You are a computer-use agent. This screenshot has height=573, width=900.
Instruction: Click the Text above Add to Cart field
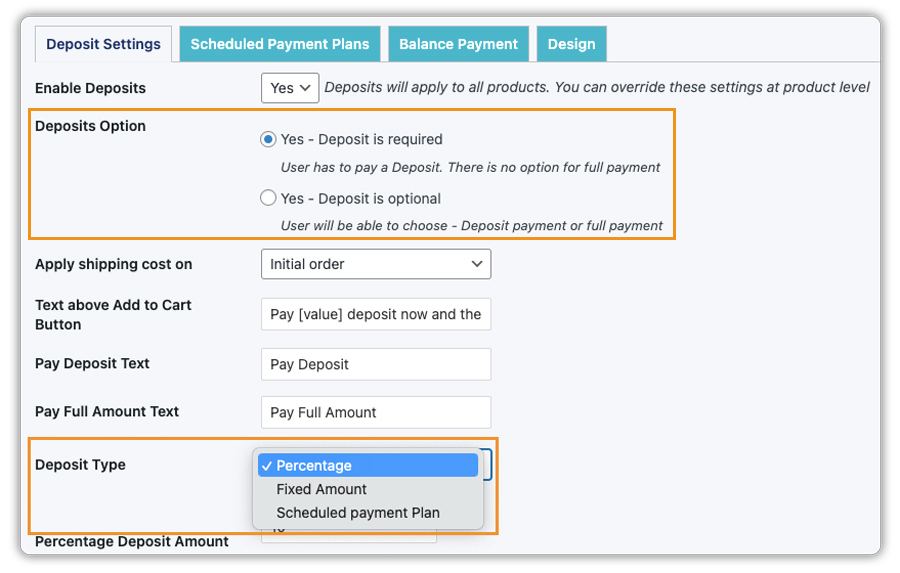375,314
